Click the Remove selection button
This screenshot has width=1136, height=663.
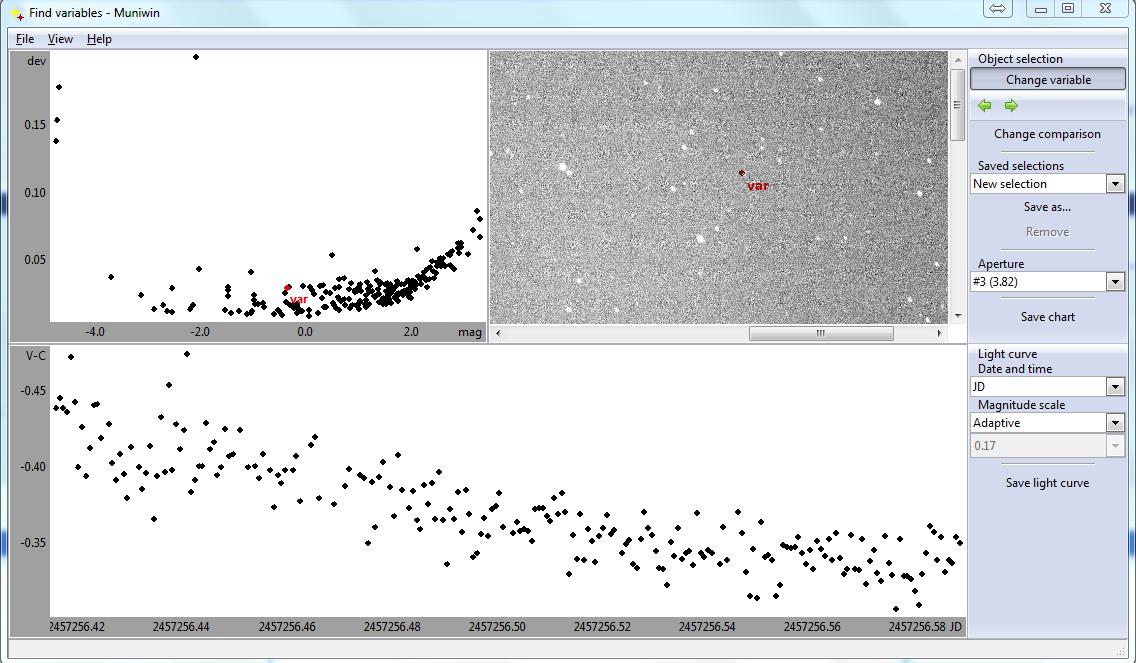[x=1047, y=232]
